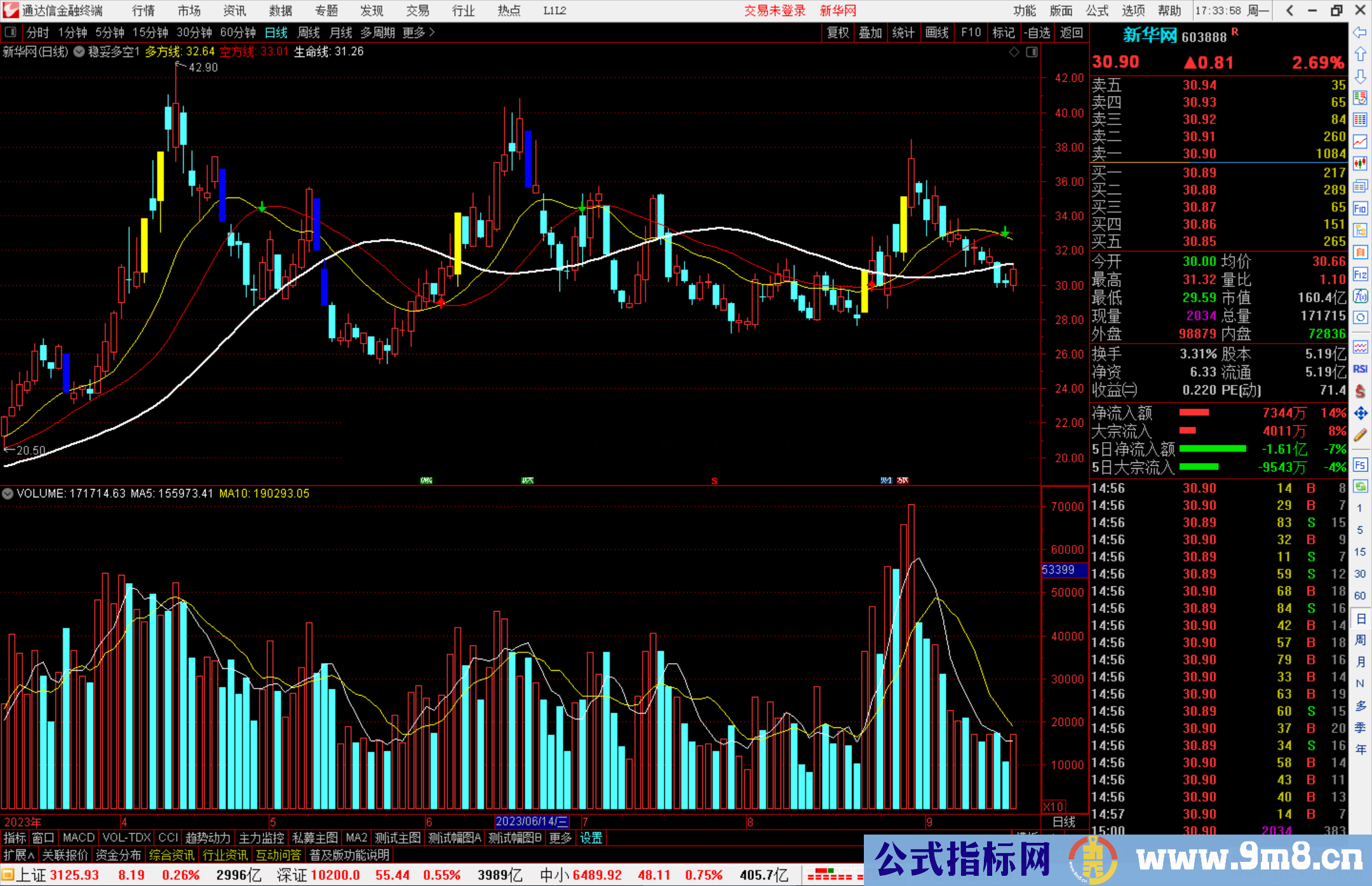Click the wavy lines indicator icon
1372x886 pixels.
(1360, 347)
